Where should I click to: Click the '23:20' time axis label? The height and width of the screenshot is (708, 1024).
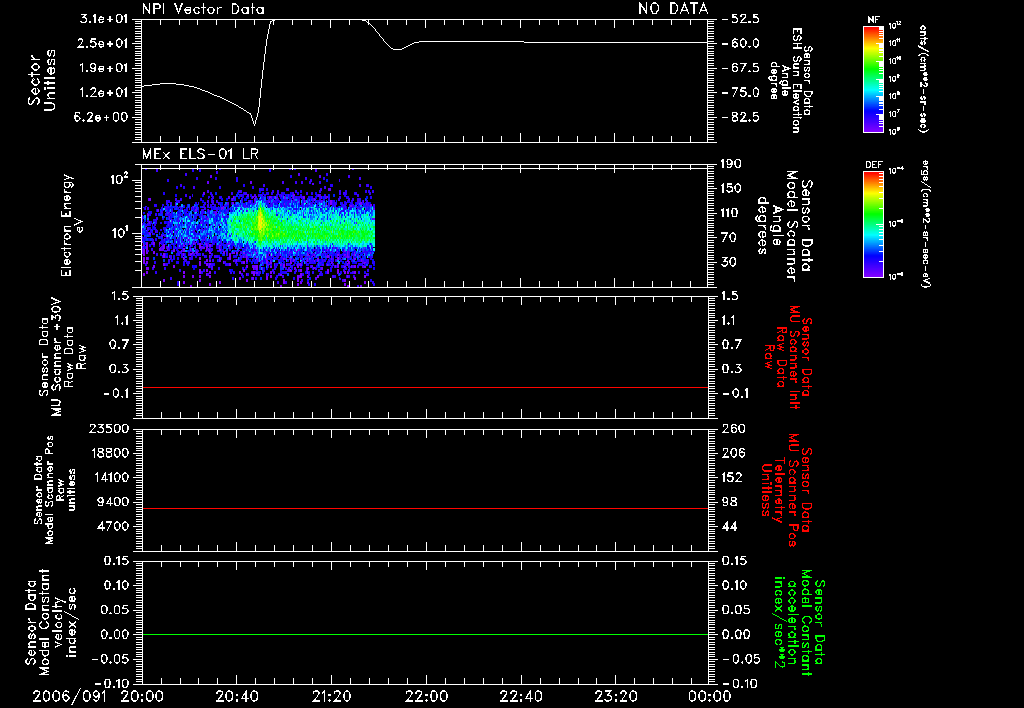[x=615, y=697]
